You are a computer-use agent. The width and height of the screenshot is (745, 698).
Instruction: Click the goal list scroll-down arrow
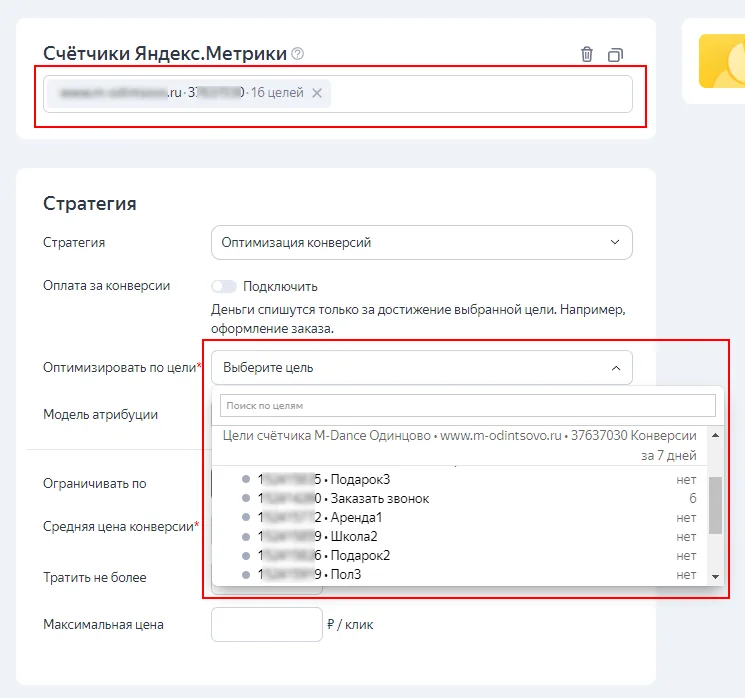(x=716, y=577)
